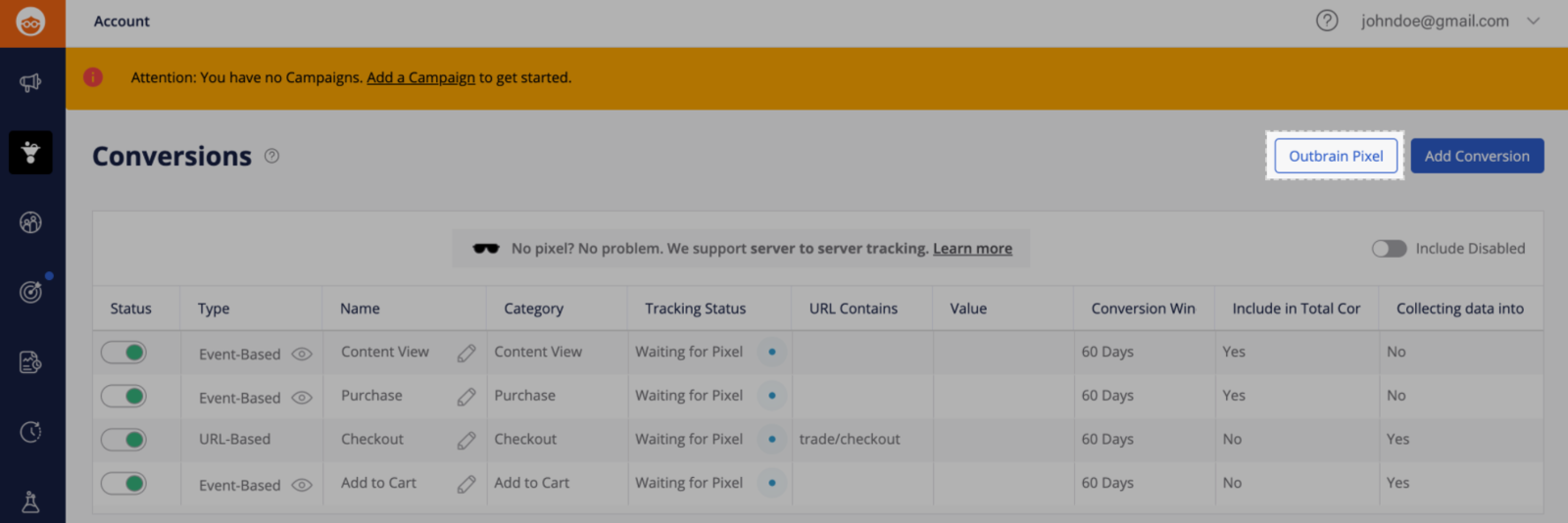The height and width of the screenshot is (523, 1568).
Task: Click URL-Based type in Checkout row
Action: pyautogui.click(x=234, y=439)
